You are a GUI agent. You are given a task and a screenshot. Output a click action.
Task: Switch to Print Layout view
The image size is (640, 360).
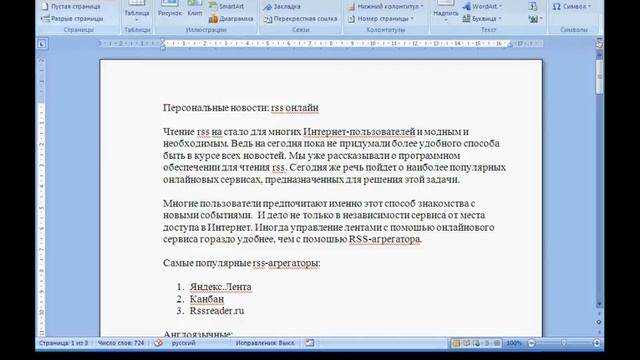pyautogui.click(x=456, y=343)
